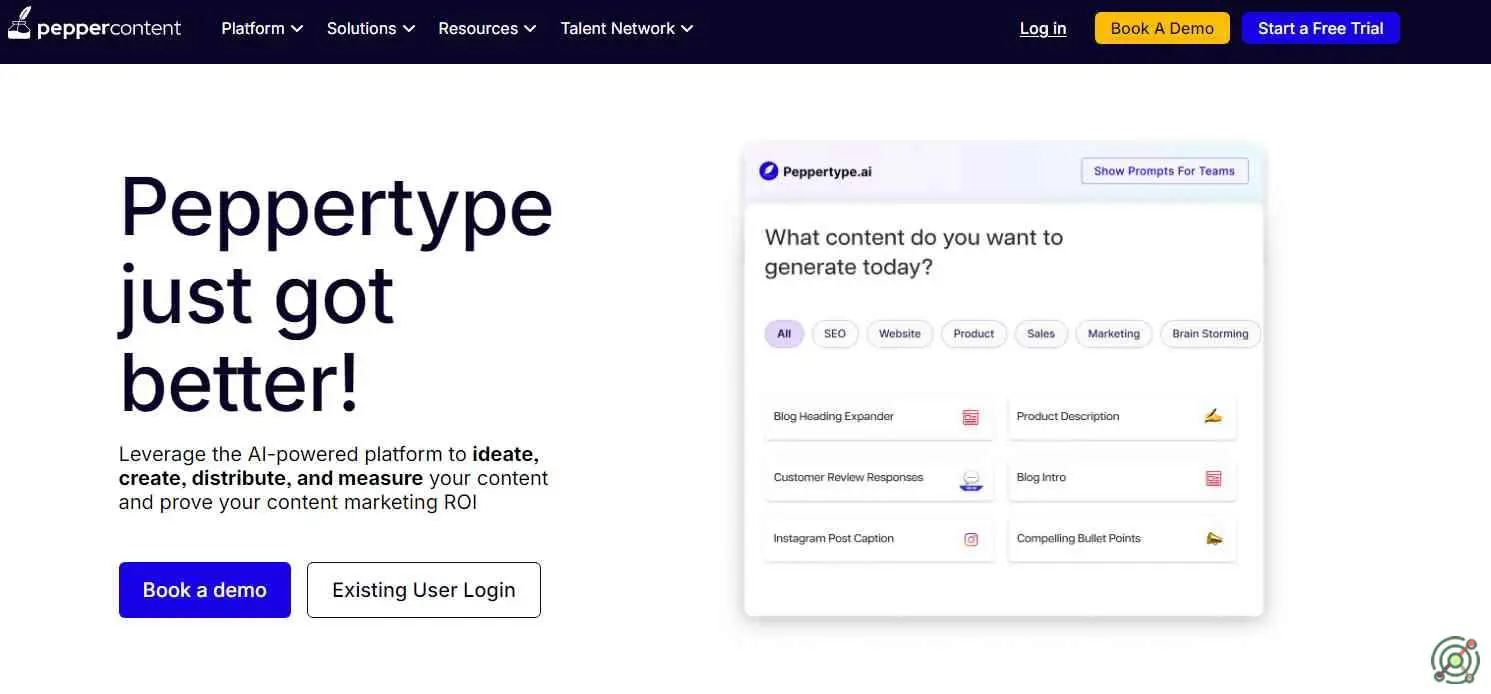Open the Product Description template
Viewport: 1491px width, 694px height.
[1122, 417]
